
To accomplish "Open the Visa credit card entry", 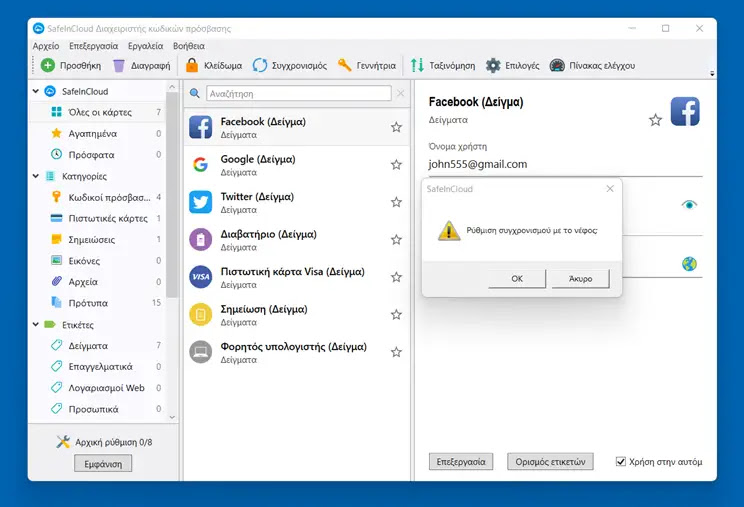I will pyautogui.click(x=297, y=277).
